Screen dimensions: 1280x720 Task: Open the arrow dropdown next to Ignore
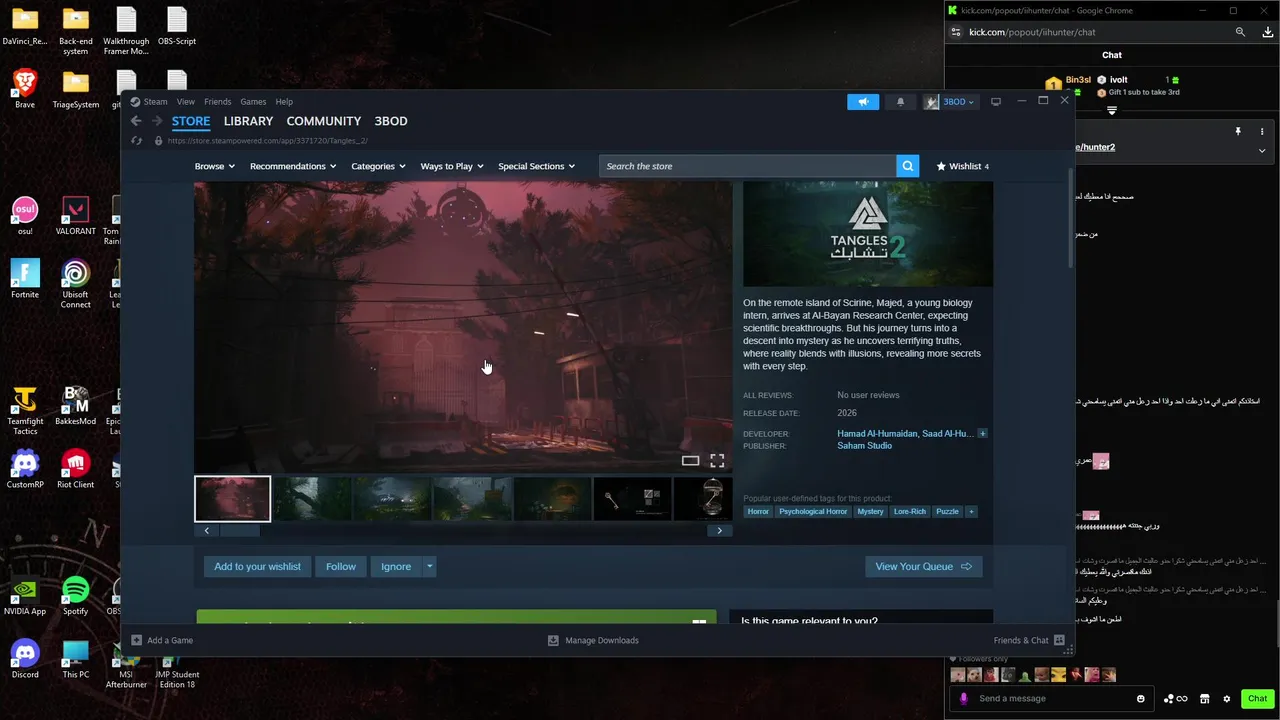(430, 566)
